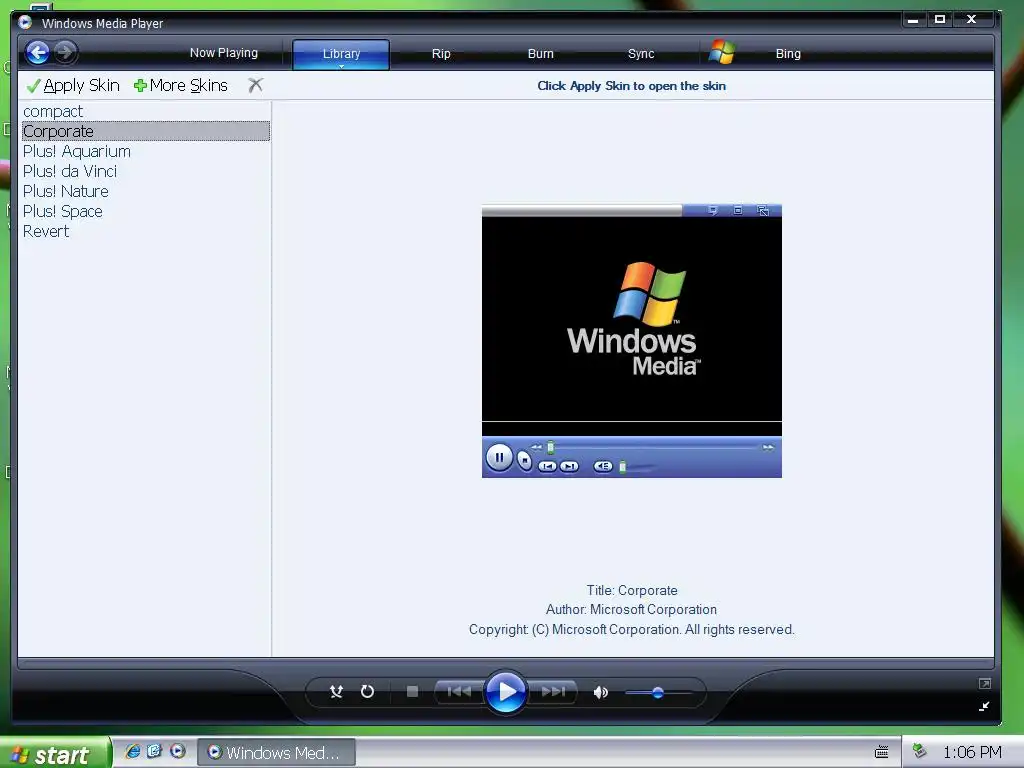The height and width of the screenshot is (768, 1024).
Task: Open the Library tab
Action: pos(341,53)
